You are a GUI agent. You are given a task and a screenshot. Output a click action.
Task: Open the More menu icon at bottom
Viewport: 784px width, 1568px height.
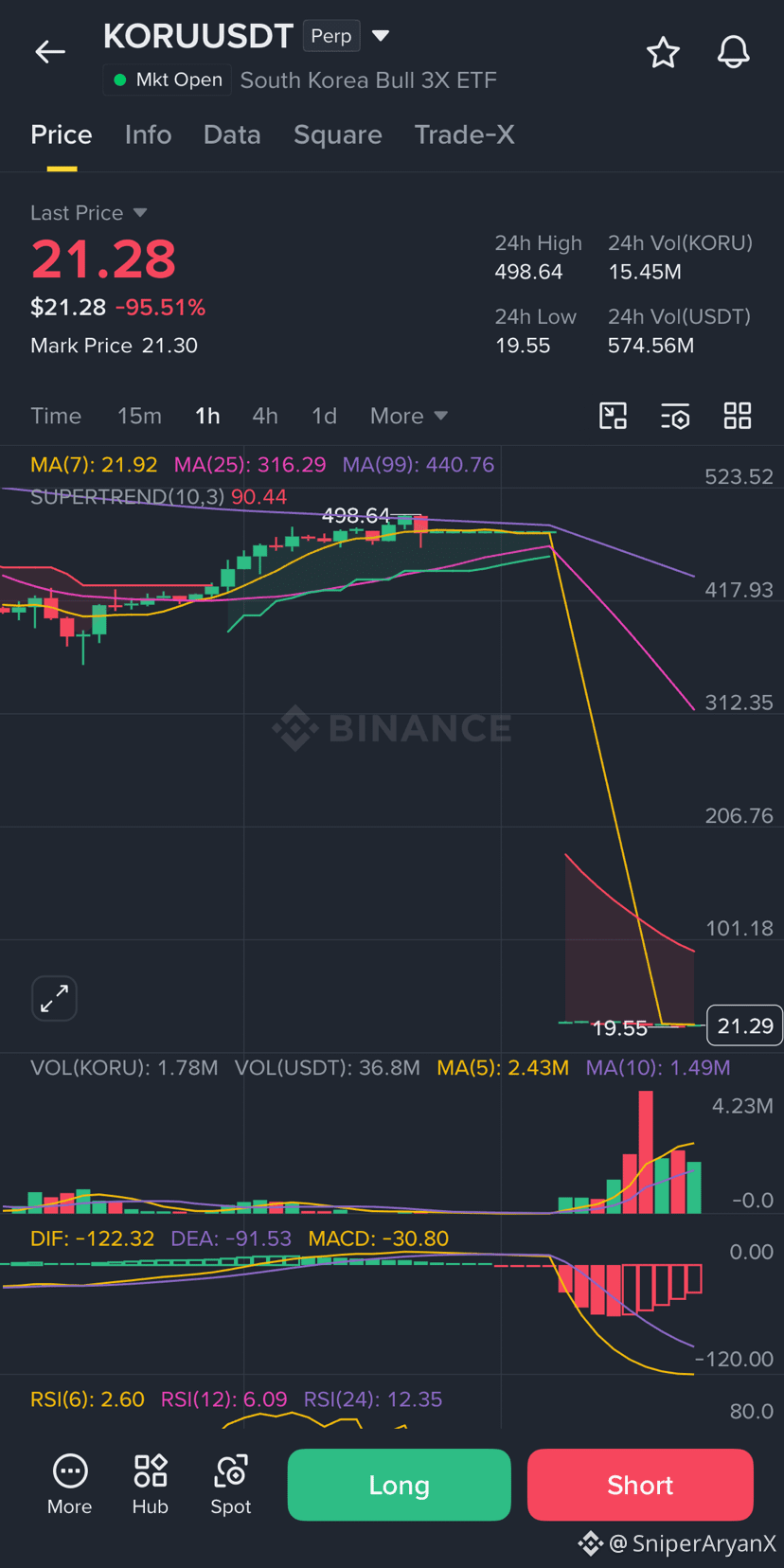pos(70,1485)
